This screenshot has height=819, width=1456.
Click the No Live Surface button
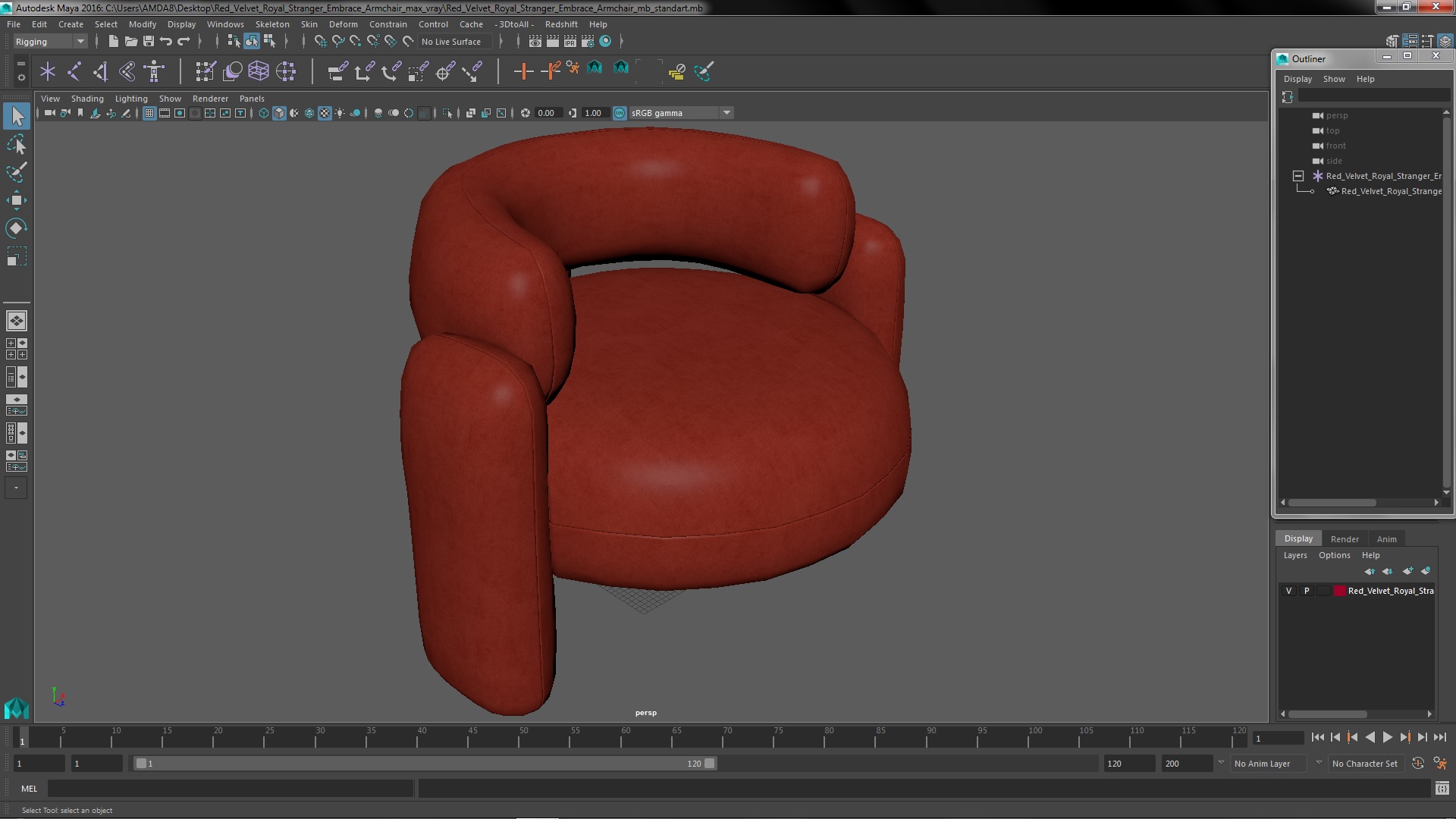(x=451, y=42)
